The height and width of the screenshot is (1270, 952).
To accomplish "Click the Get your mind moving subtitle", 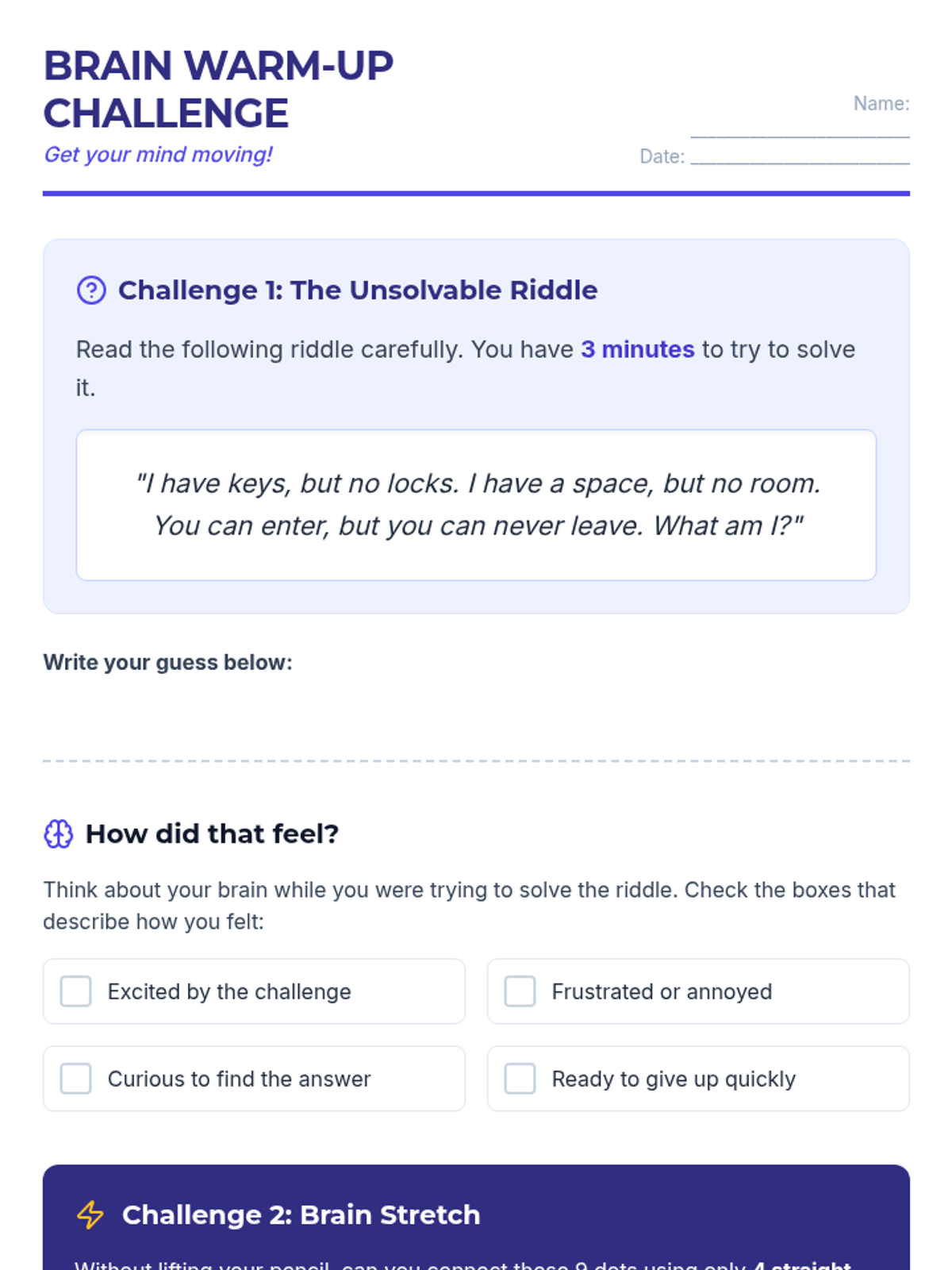I will click(158, 155).
